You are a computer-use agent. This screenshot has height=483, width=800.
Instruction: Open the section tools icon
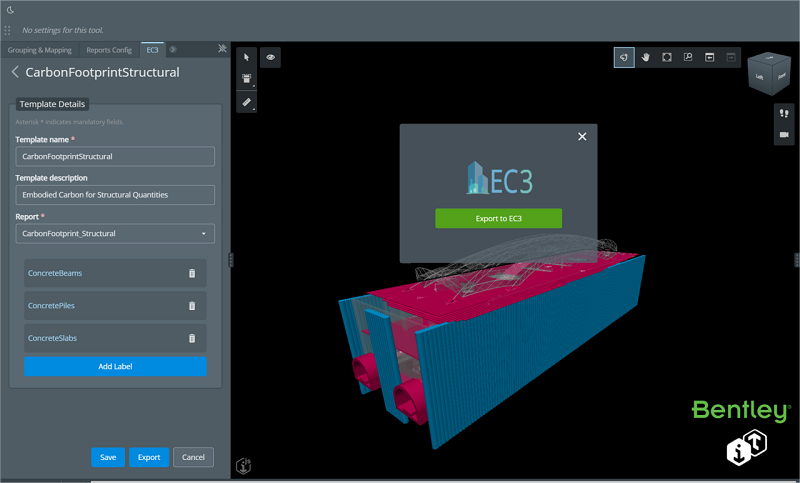tap(246, 79)
